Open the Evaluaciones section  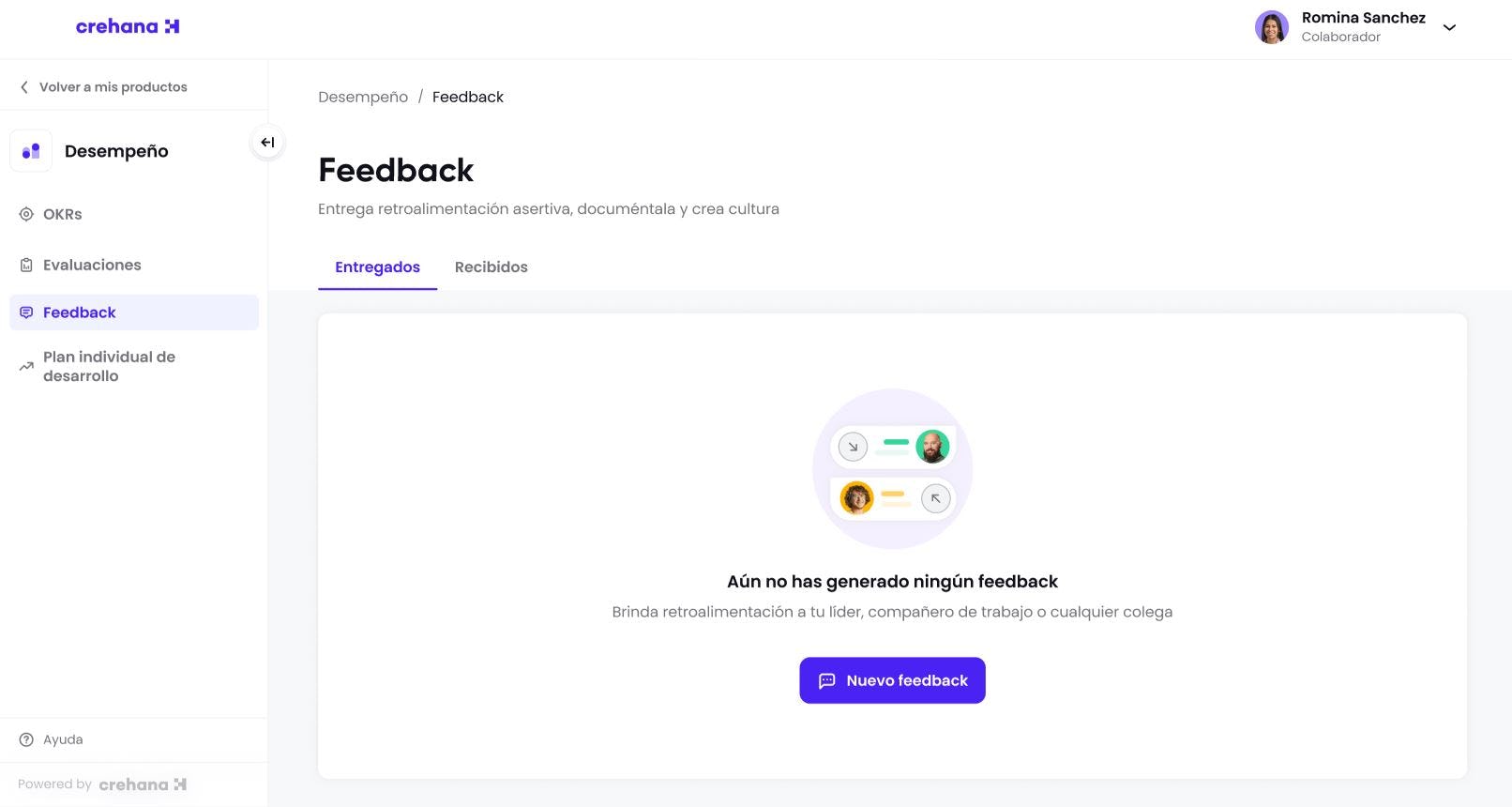coord(92,266)
